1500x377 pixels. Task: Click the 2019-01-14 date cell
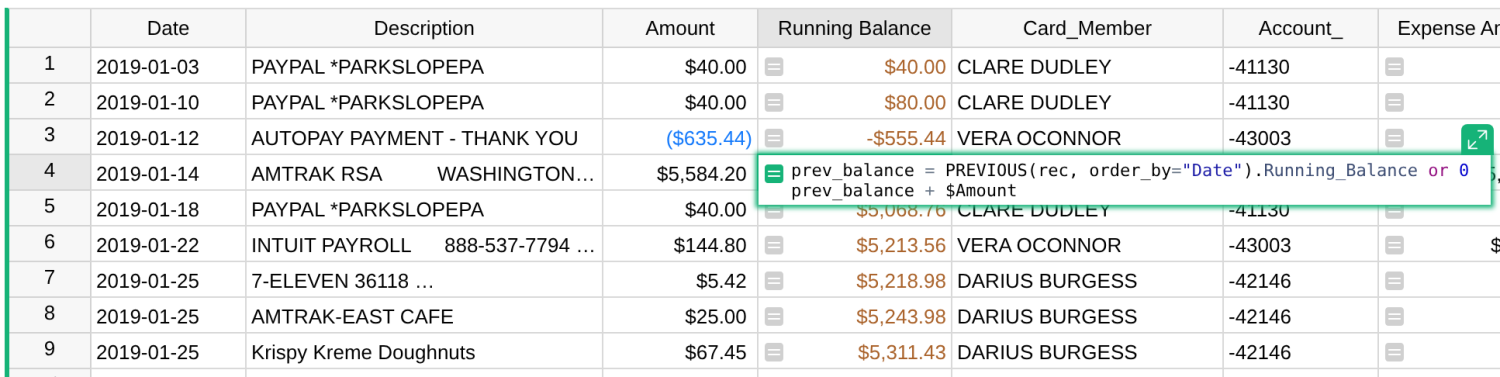[168, 174]
